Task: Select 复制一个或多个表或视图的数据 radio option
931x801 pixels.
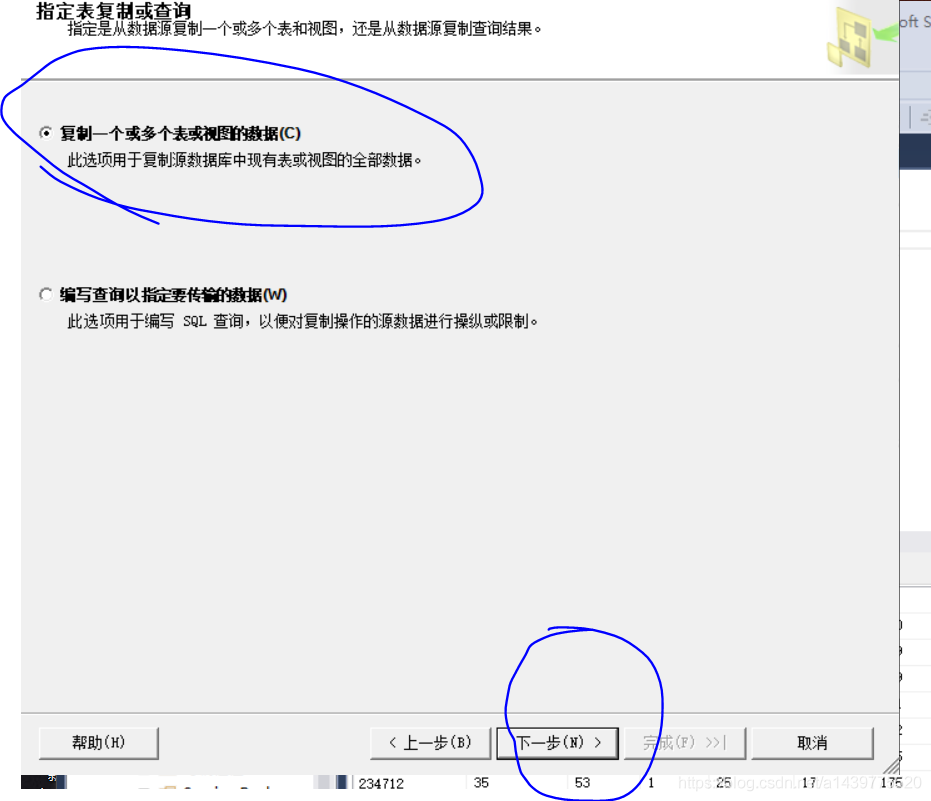Action: (46, 133)
